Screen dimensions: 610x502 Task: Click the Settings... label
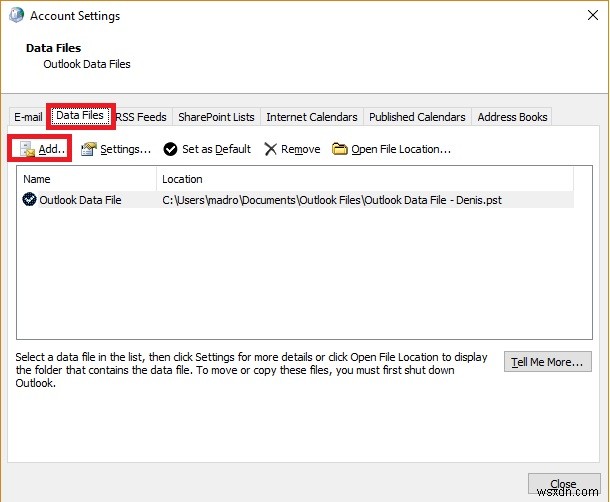(126, 149)
